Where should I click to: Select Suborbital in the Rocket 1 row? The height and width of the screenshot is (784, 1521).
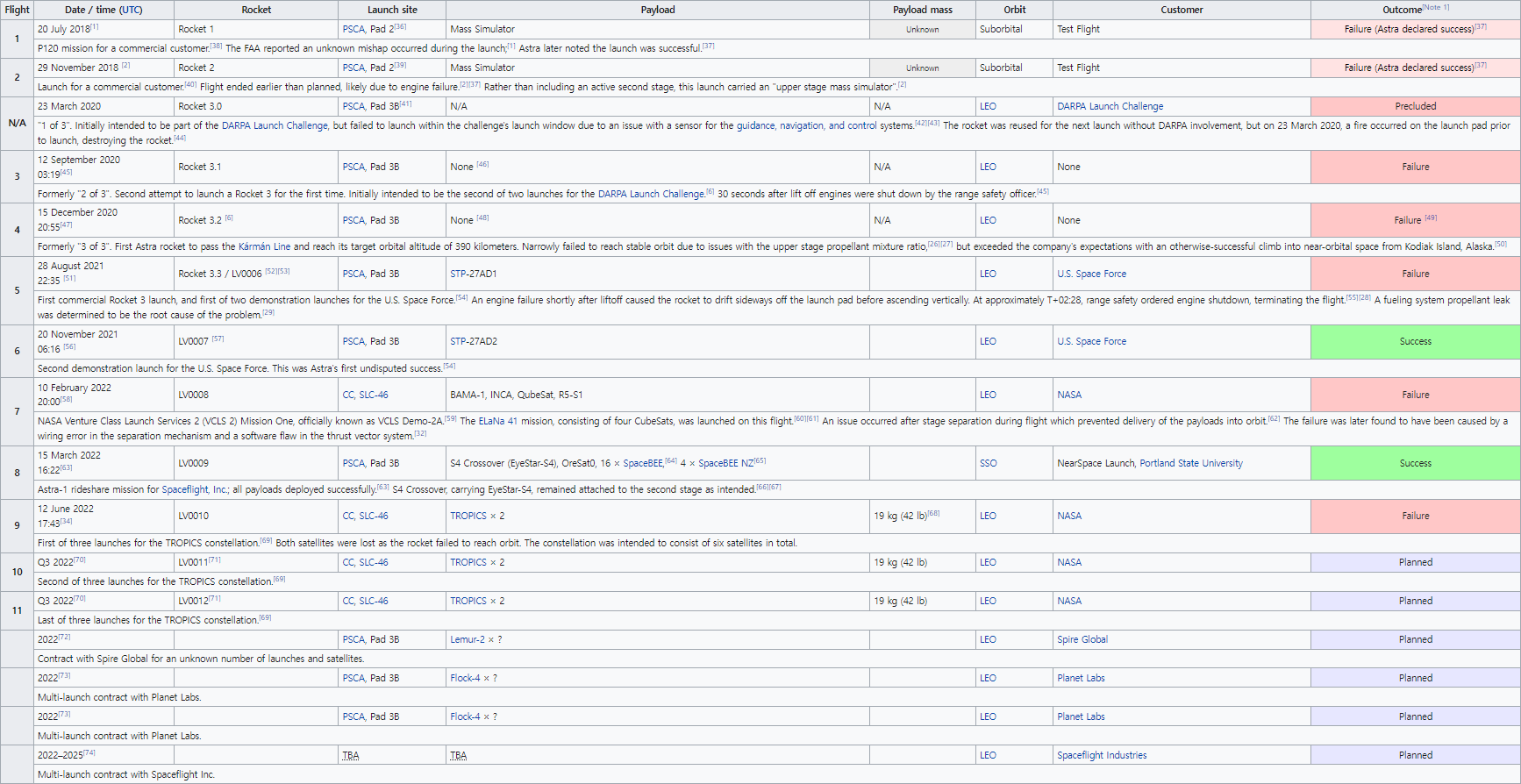(1001, 29)
